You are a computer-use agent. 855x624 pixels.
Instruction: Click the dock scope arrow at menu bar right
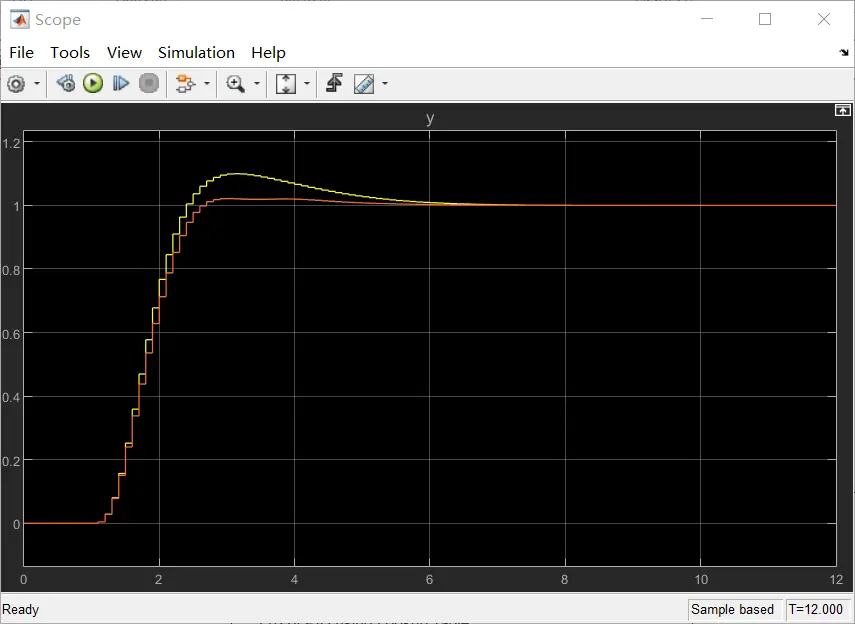(844, 52)
